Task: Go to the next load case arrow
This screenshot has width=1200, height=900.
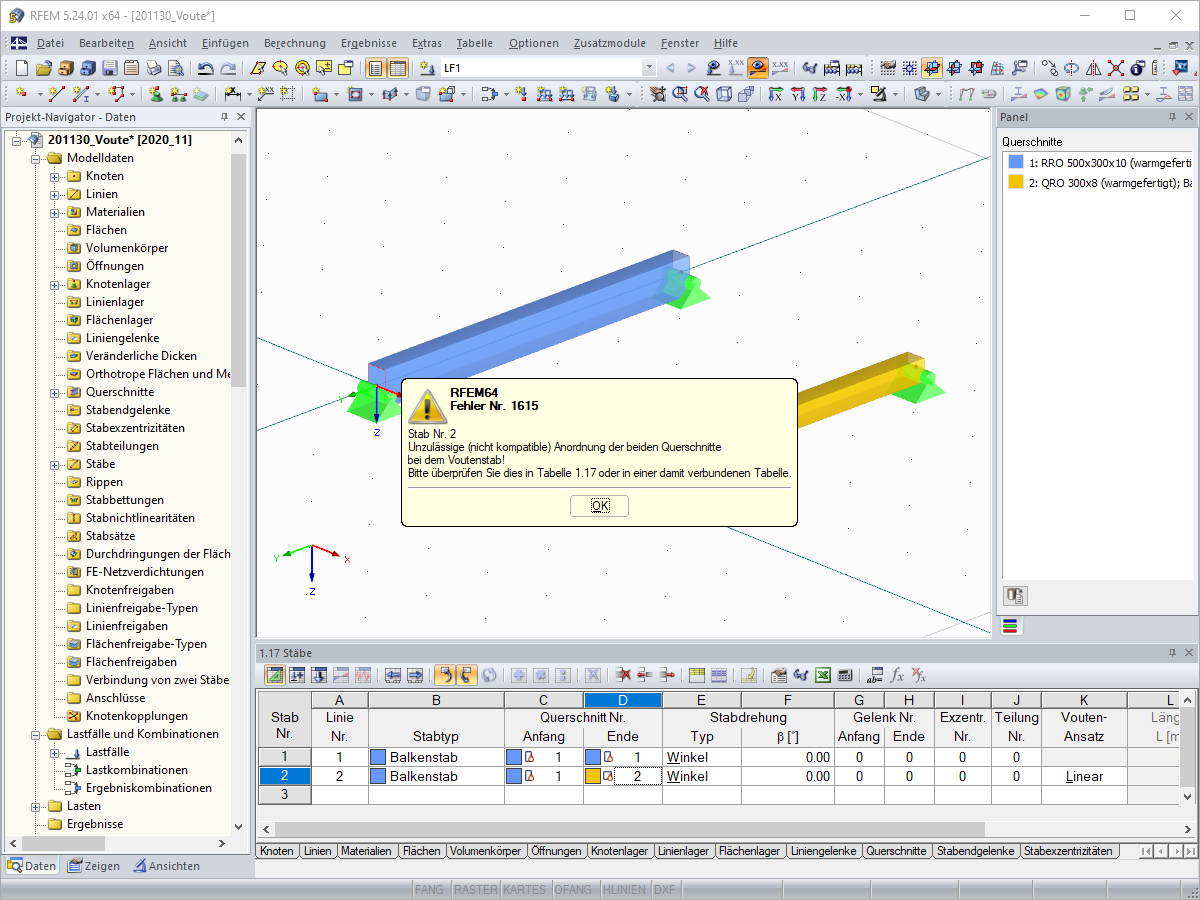Action: coord(691,68)
